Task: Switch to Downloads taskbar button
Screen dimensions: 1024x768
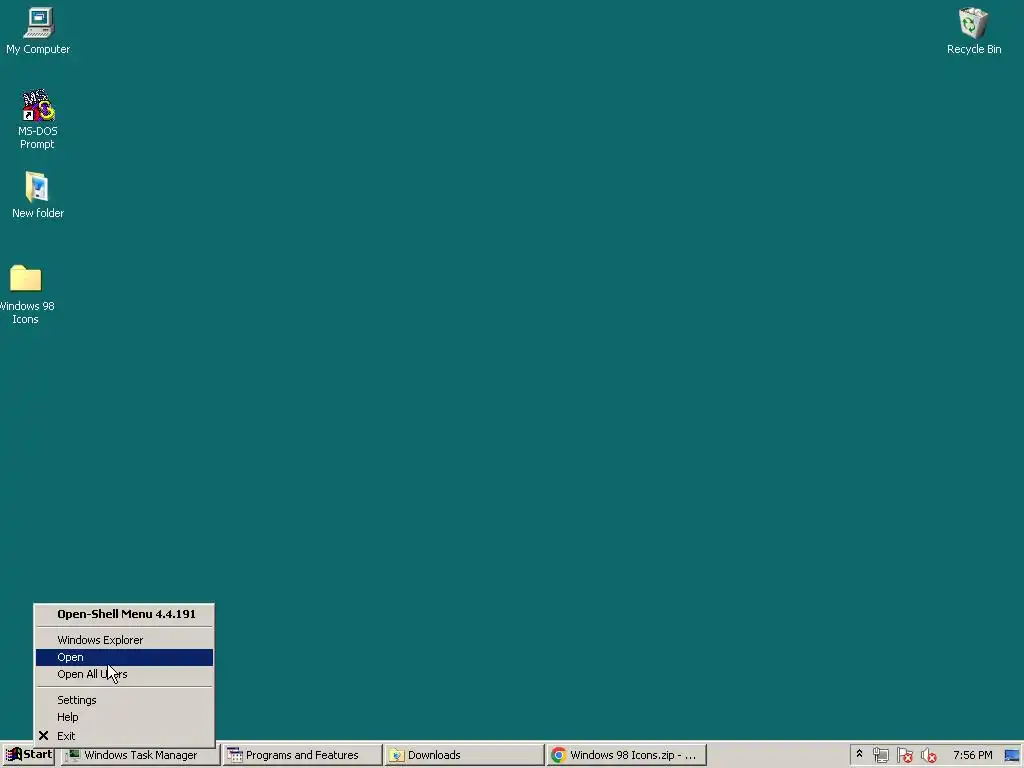Action: tap(464, 756)
